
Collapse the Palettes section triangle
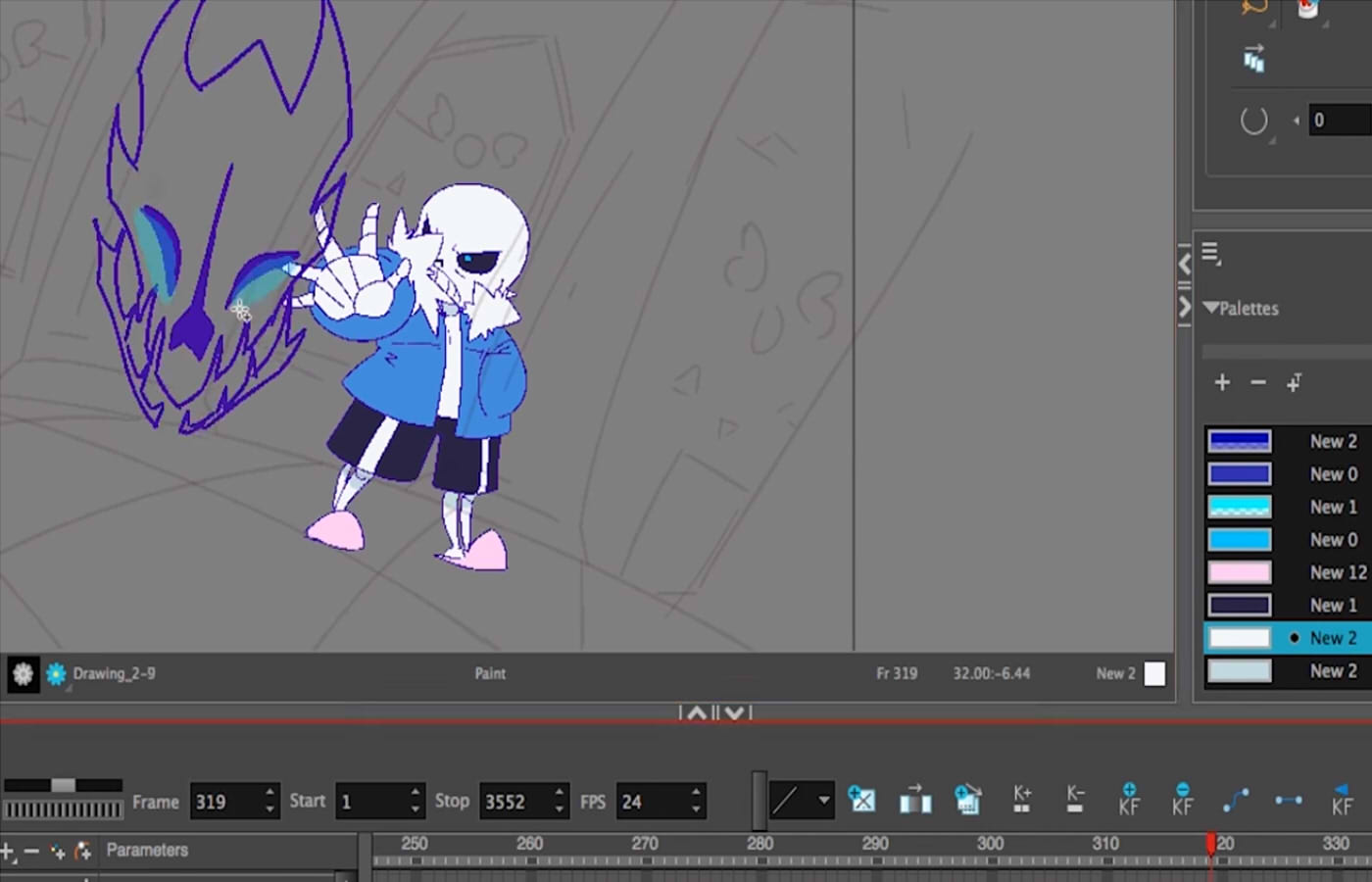(x=1211, y=308)
